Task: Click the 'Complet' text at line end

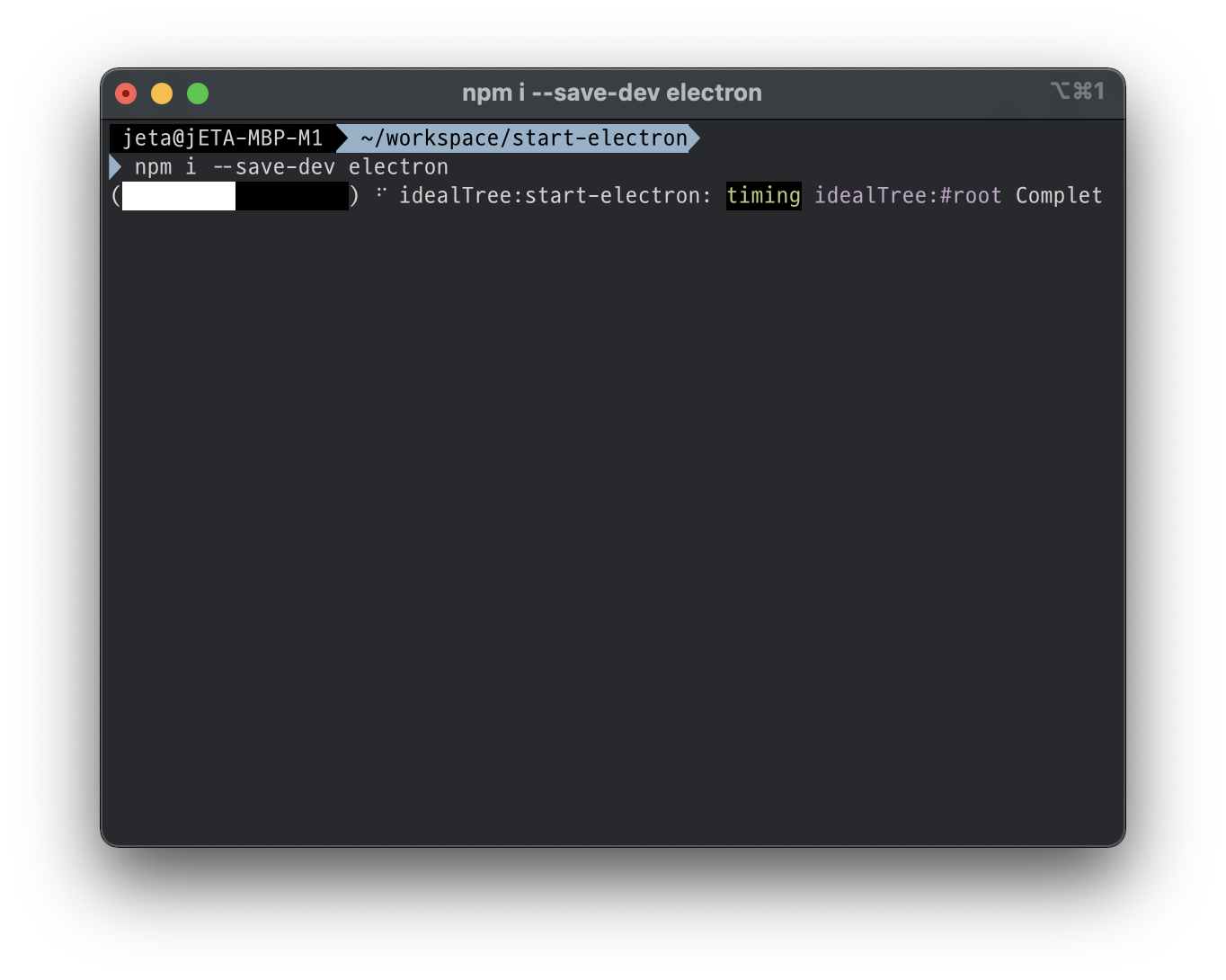Action: (x=1059, y=196)
